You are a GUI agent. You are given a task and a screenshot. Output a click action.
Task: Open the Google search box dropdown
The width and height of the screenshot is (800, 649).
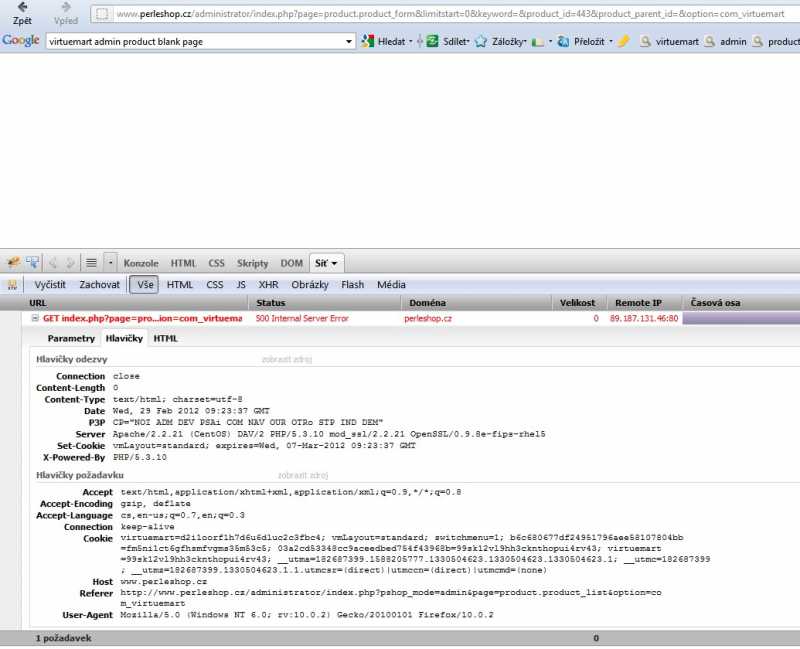[x=349, y=41]
